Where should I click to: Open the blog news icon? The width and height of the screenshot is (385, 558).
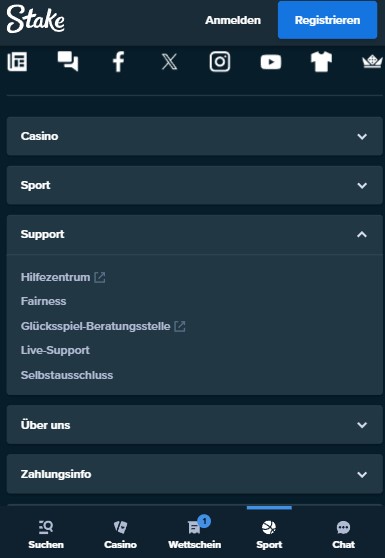(17, 62)
